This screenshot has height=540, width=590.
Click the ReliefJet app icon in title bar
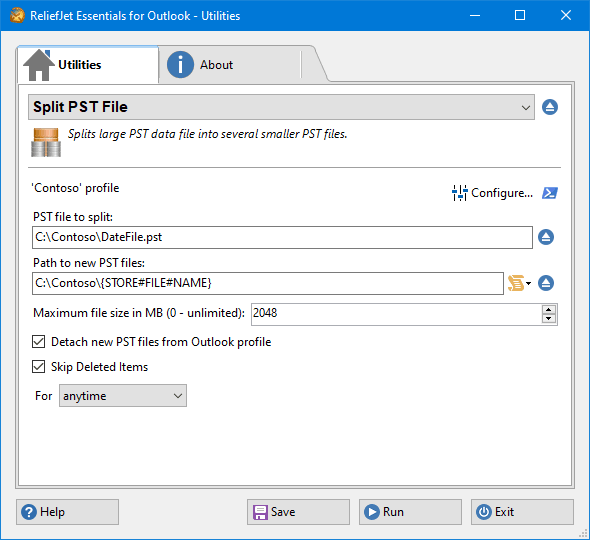click(x=17, y=15)
